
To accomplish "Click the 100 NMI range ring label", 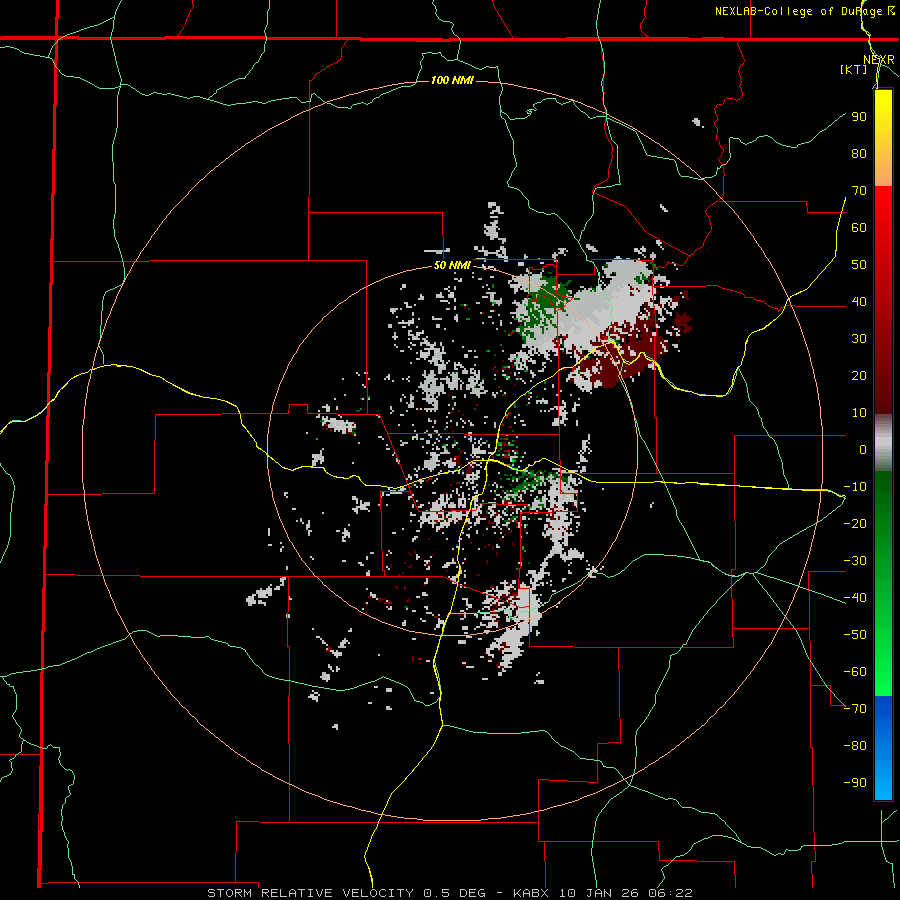I will pyautogui.click(x=452, y=80).
